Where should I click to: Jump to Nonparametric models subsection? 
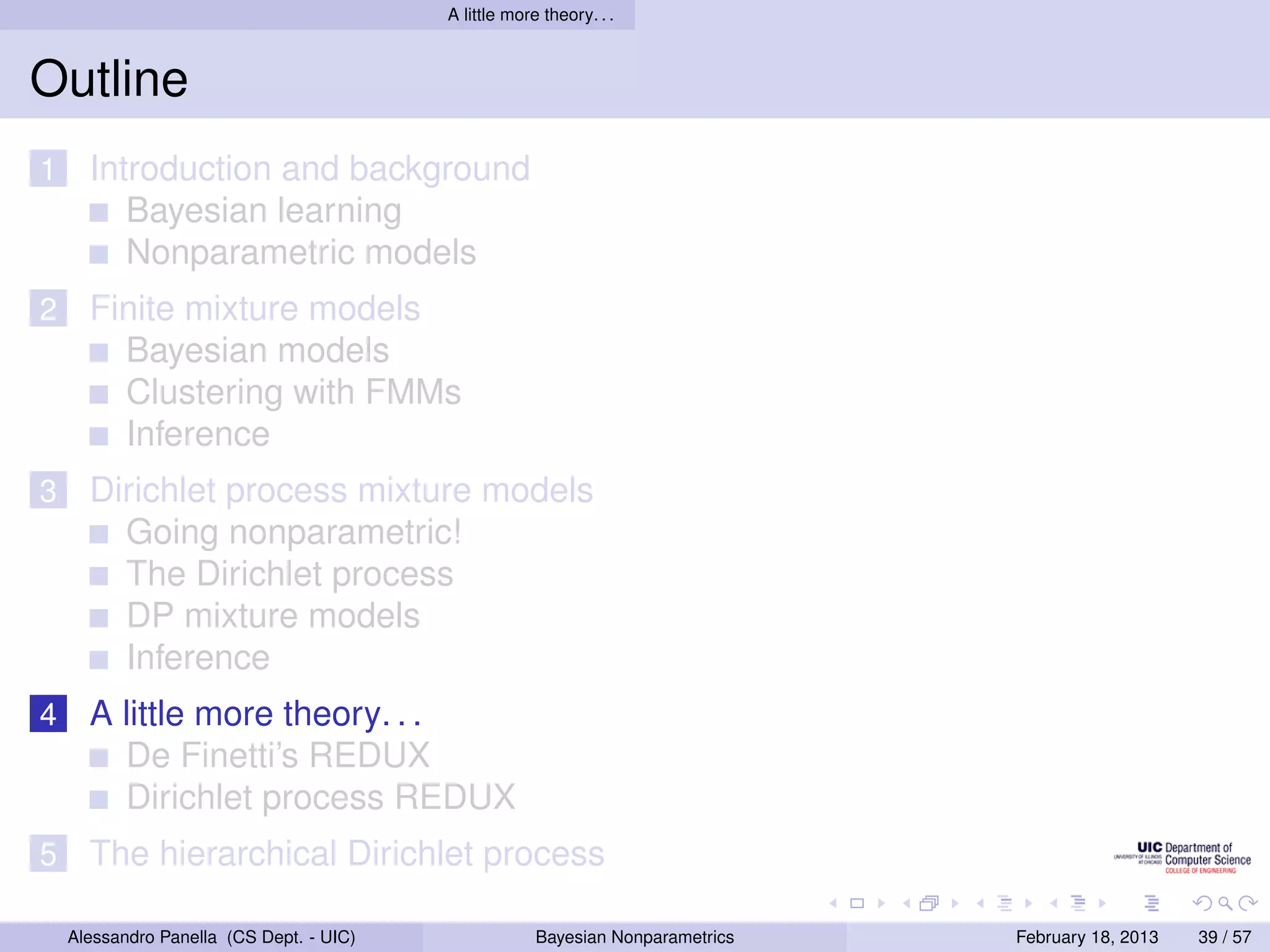point(301,252)
